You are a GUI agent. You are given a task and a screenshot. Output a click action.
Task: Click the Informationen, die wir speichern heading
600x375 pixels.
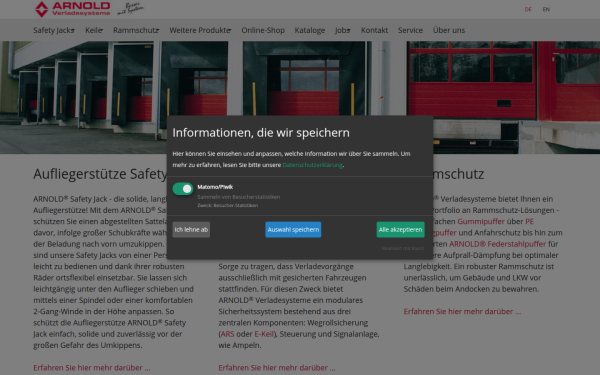(x=261, y=133)
